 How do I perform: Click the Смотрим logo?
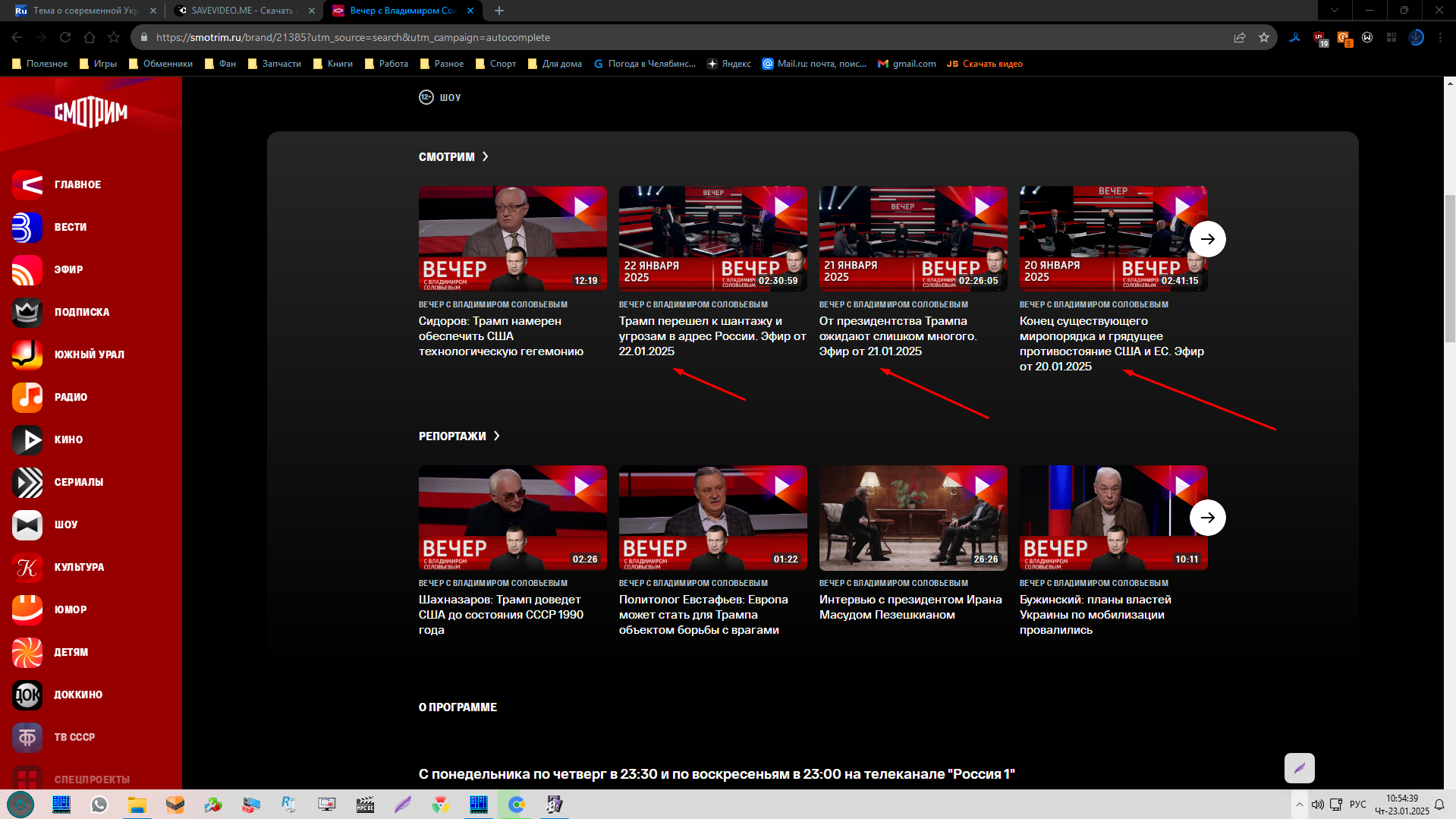91,112
